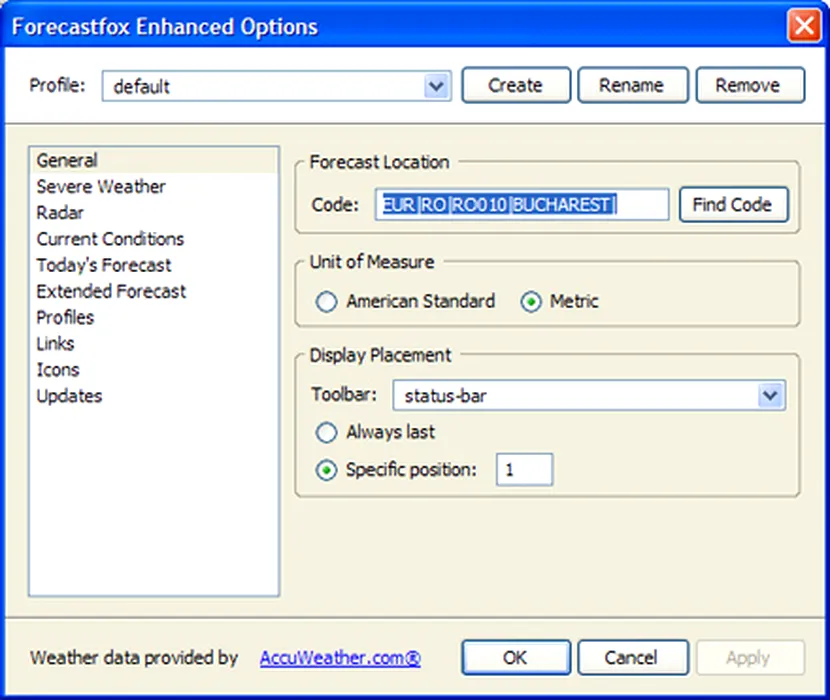Open the Toolbar status-bar dropdown

point(589,395)
